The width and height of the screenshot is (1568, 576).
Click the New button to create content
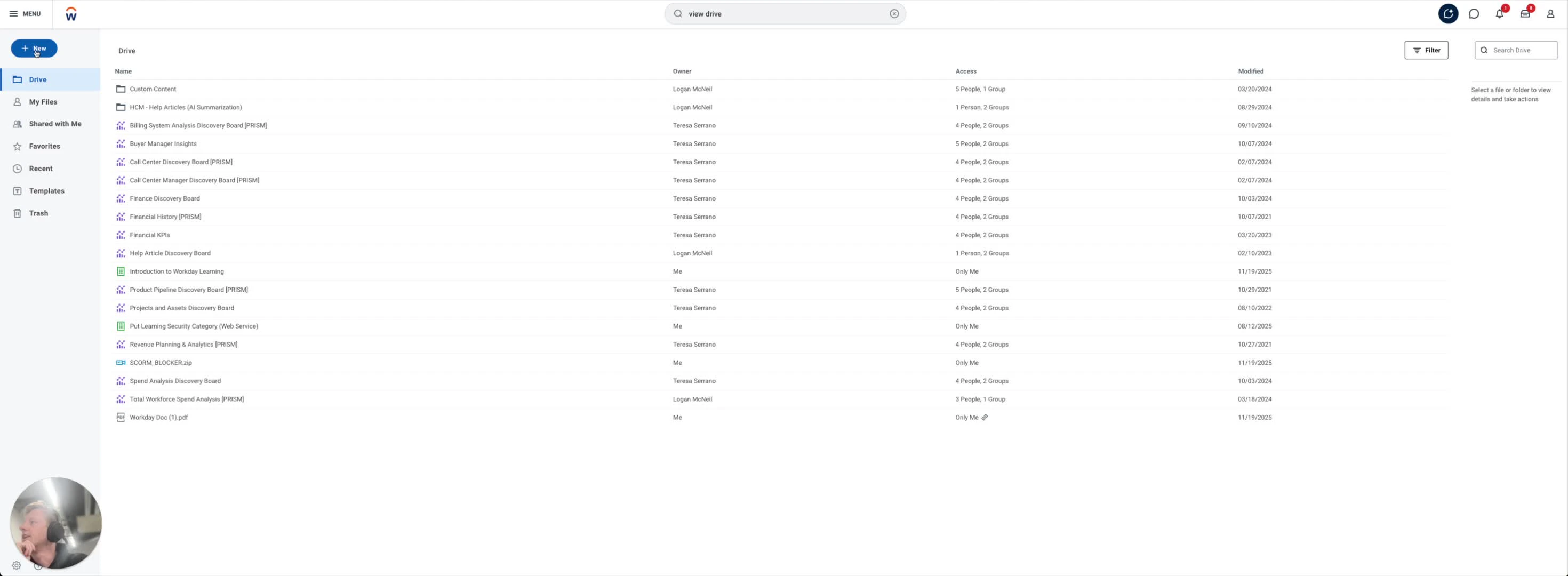coord(35,48)
